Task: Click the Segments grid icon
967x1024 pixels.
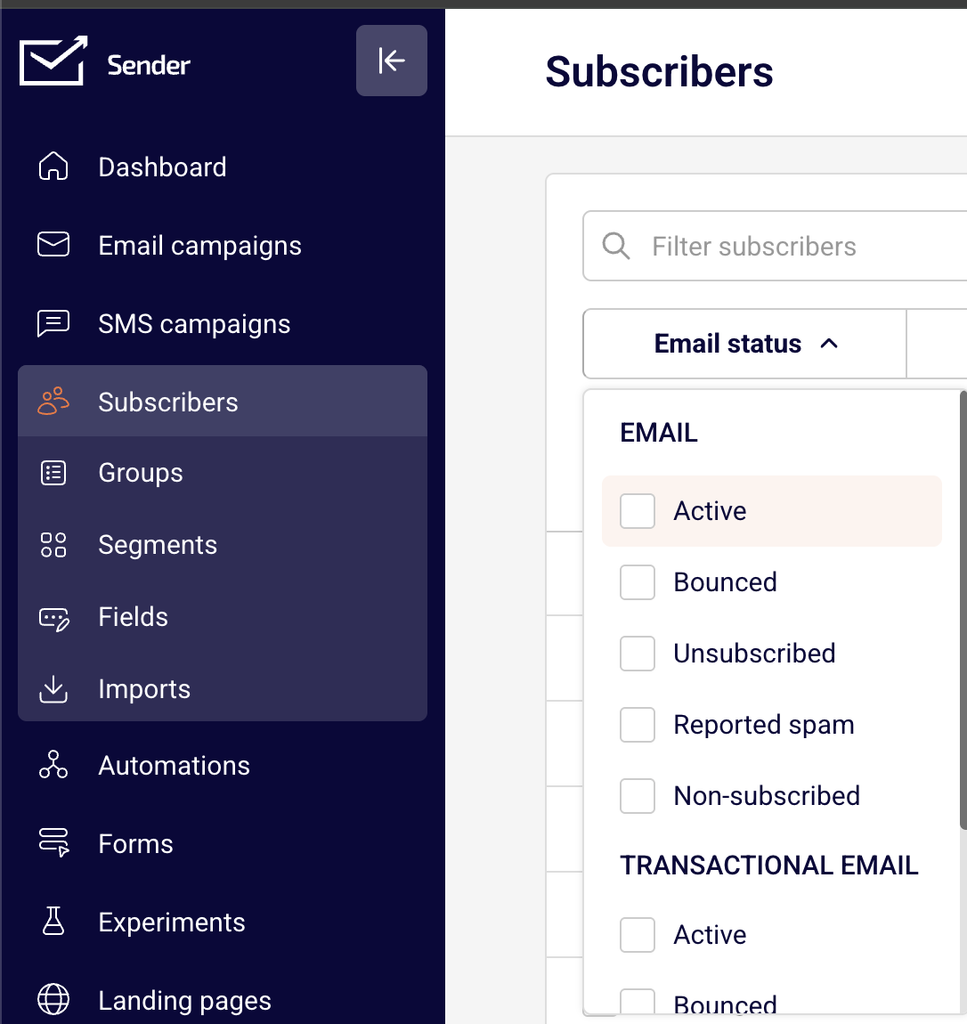Action: 53,545
